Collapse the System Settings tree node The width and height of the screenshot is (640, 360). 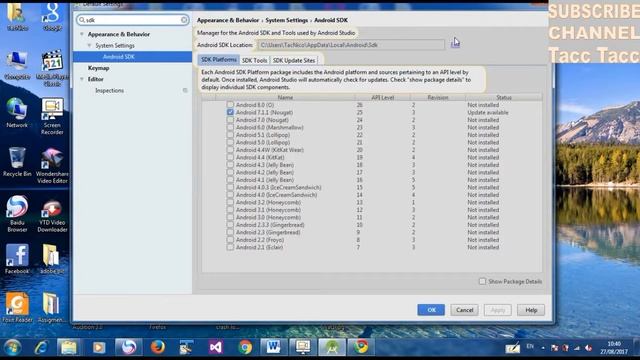click(x=89, y=45)
